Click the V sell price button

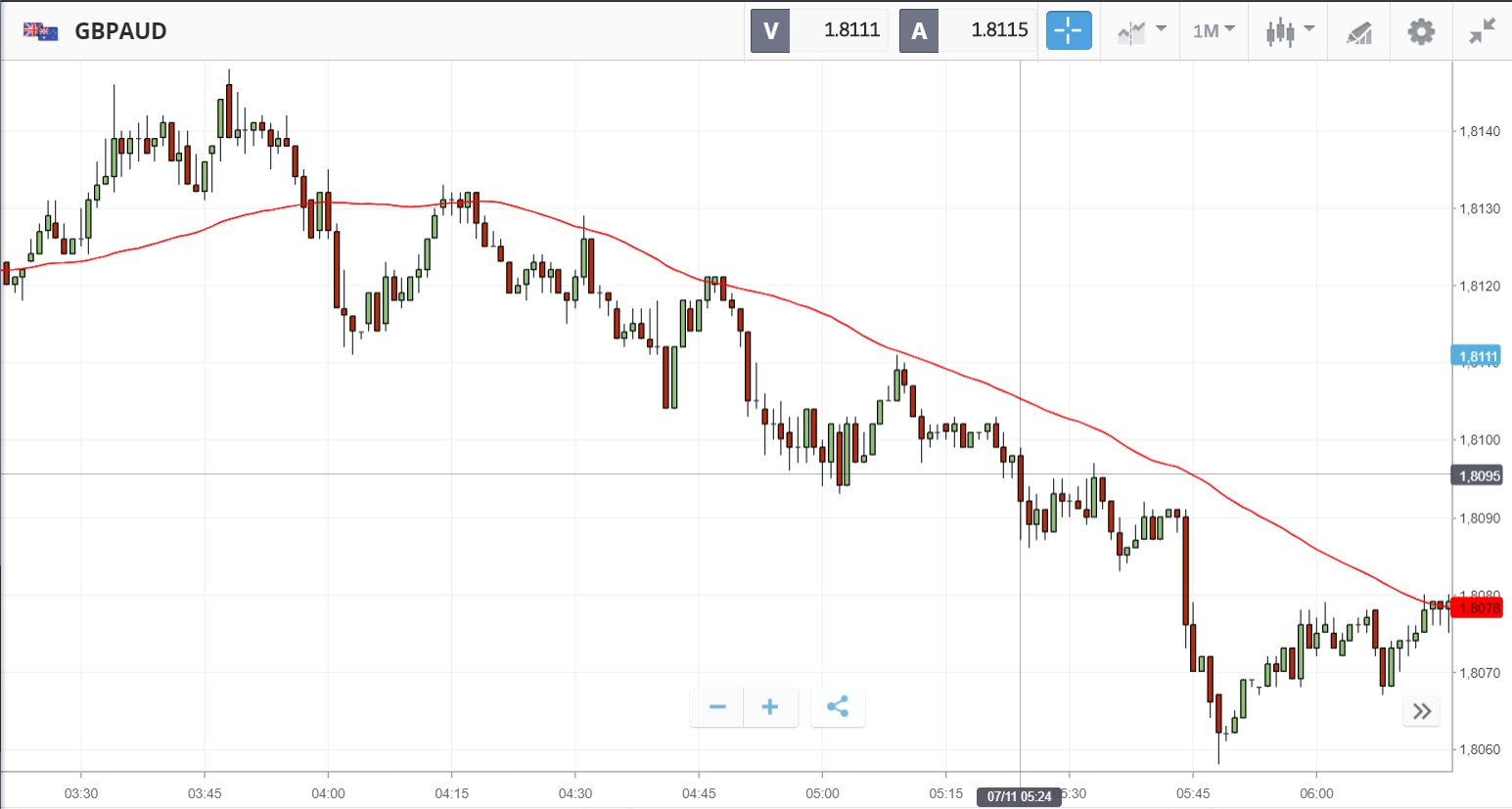819,30
